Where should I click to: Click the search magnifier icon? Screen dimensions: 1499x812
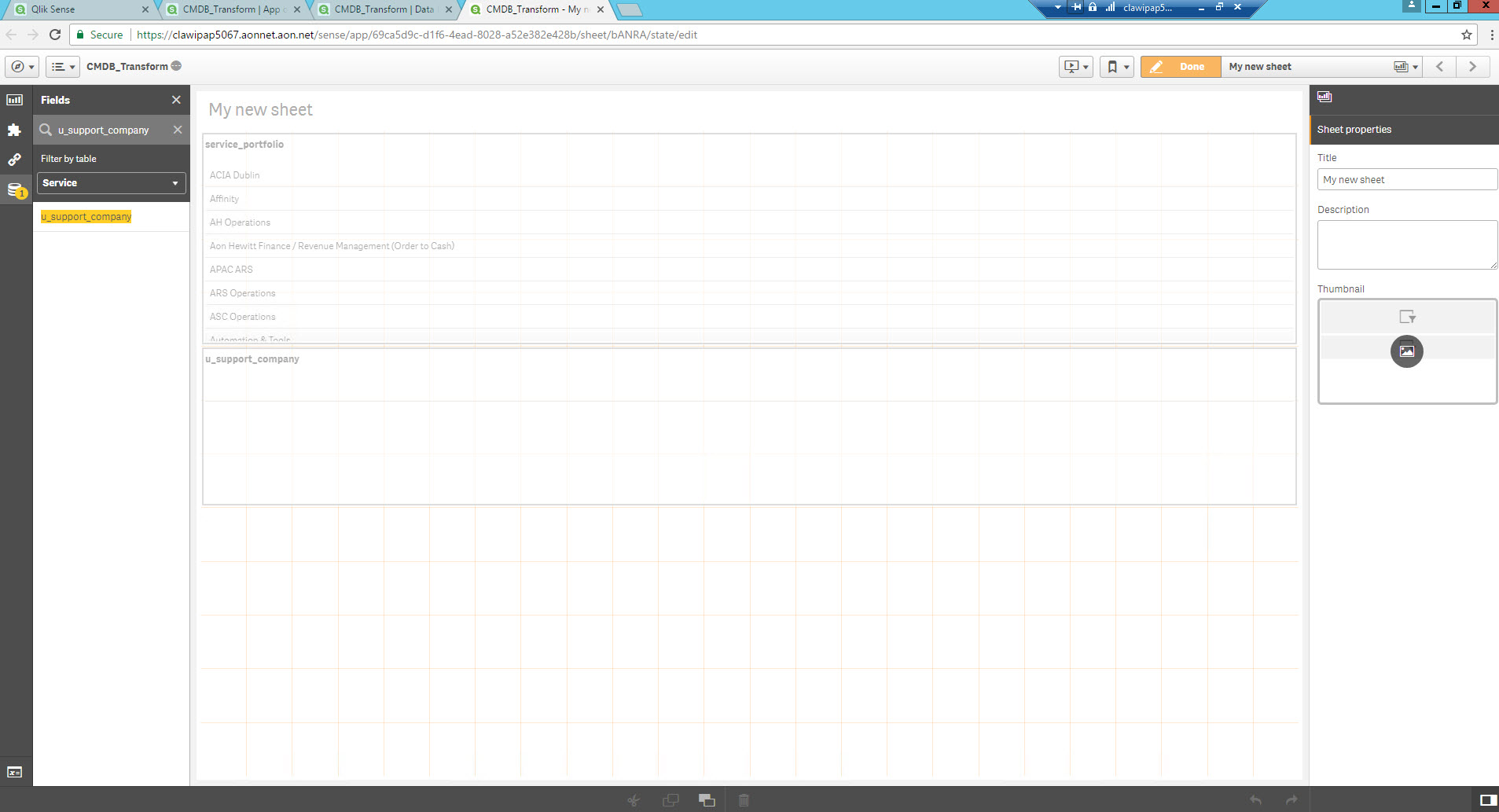(46, 130)
